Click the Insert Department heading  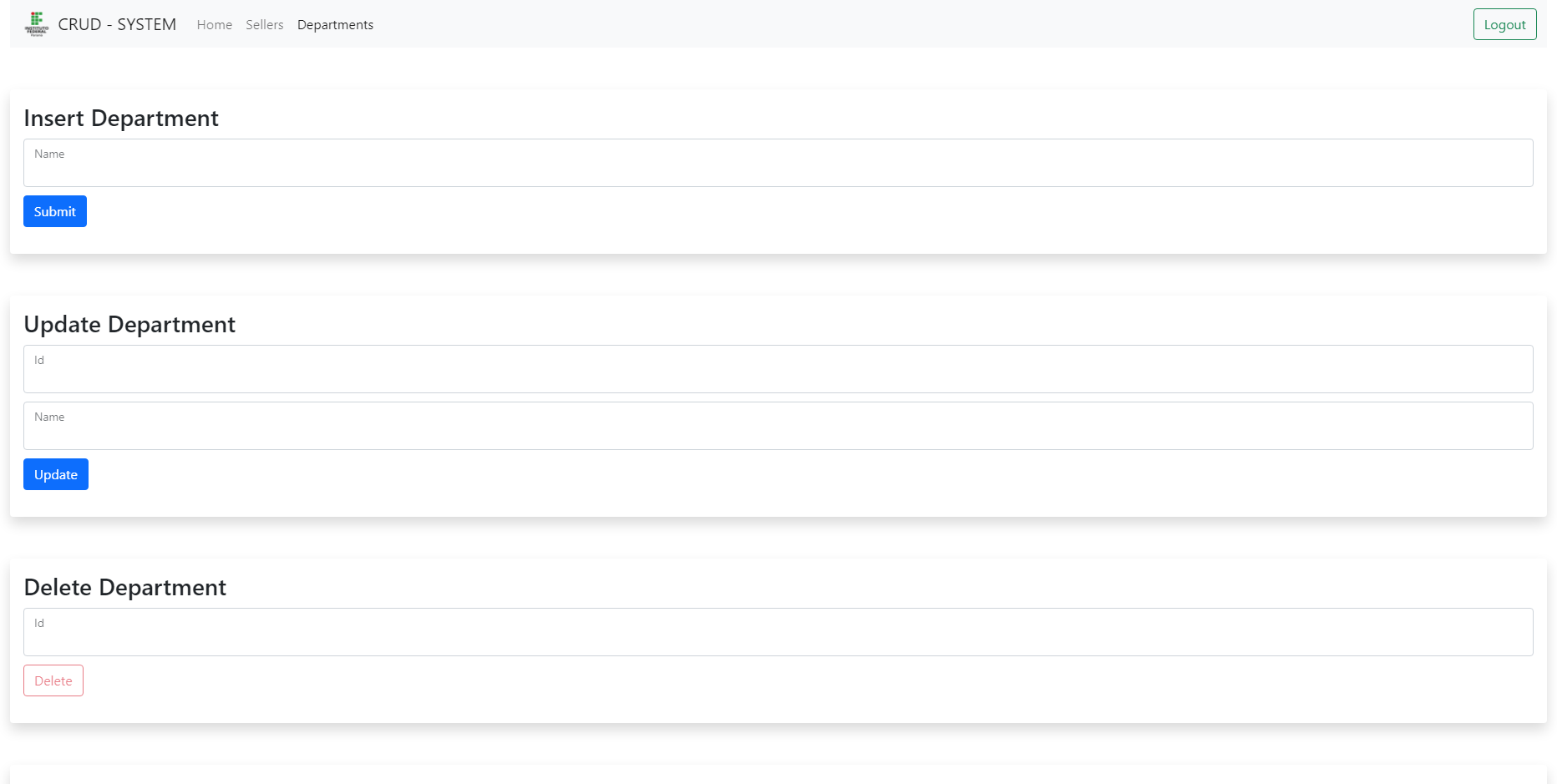pos(121,119)
